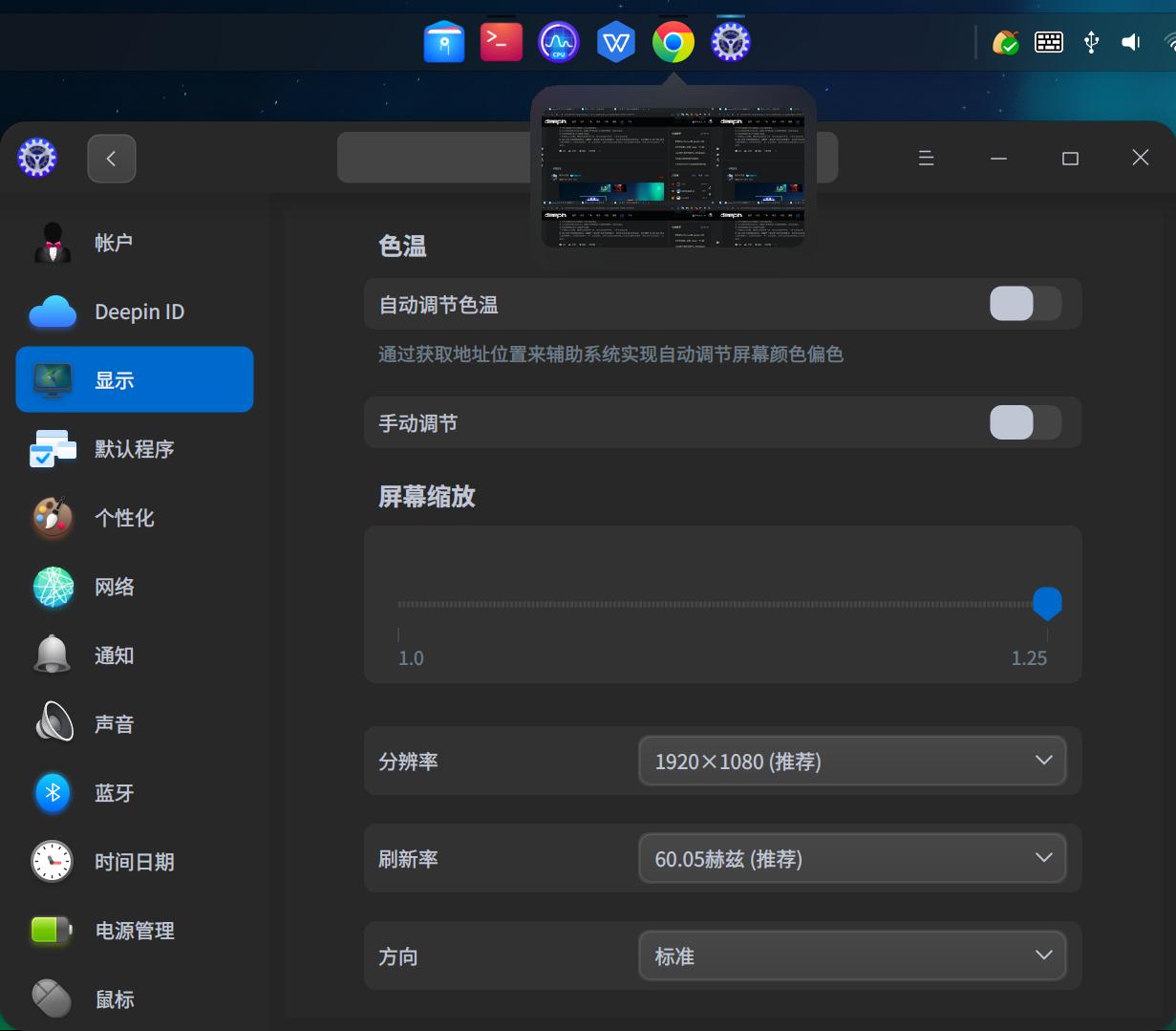Switch to 通知 settings

click(x=135, y=655)
